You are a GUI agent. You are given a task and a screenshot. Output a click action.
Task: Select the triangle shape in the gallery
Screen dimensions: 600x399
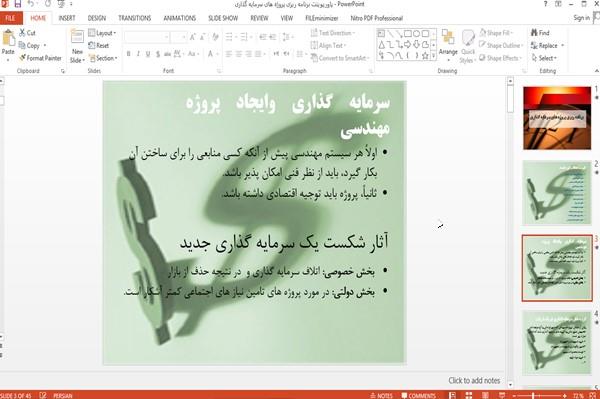tap(382, 45)
